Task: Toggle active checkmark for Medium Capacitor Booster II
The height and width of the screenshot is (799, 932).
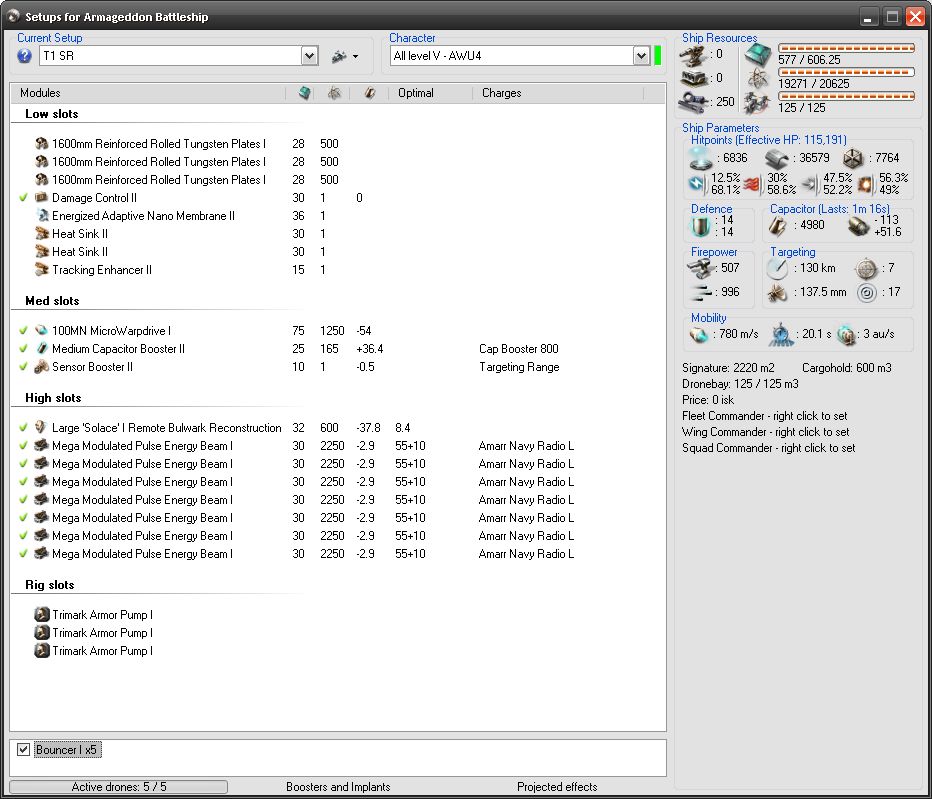Action: coord(23,348)
